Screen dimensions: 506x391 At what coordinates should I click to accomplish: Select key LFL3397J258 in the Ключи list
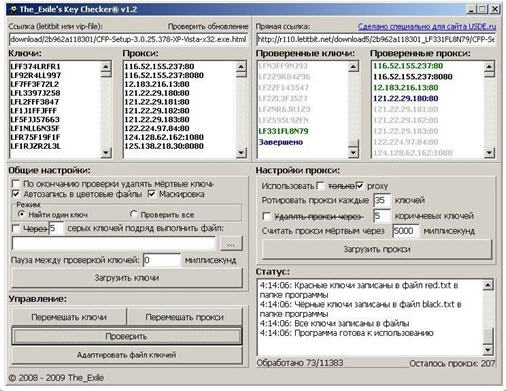click(35, 93)
